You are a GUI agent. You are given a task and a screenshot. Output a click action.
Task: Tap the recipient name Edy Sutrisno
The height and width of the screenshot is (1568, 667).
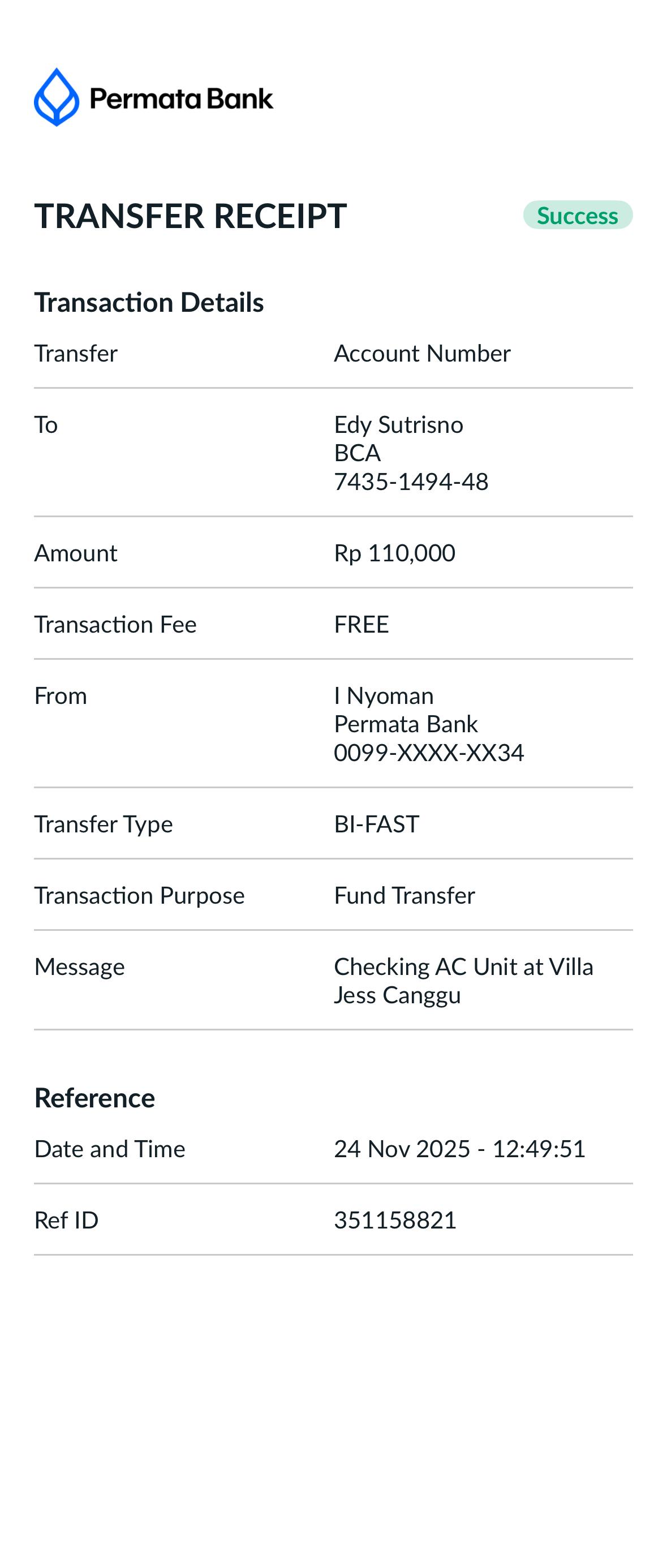[x=398, y=425]
